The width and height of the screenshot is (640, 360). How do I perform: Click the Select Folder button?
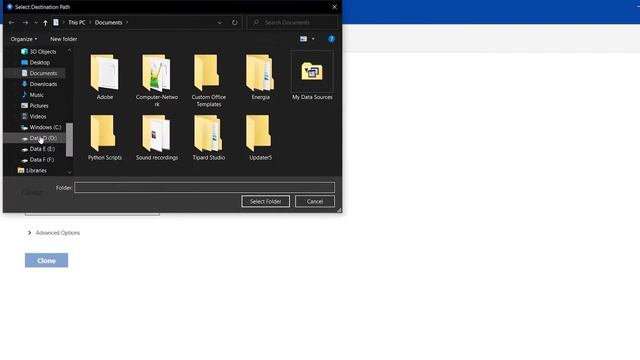pyautogui.click(x=265, y=201)
